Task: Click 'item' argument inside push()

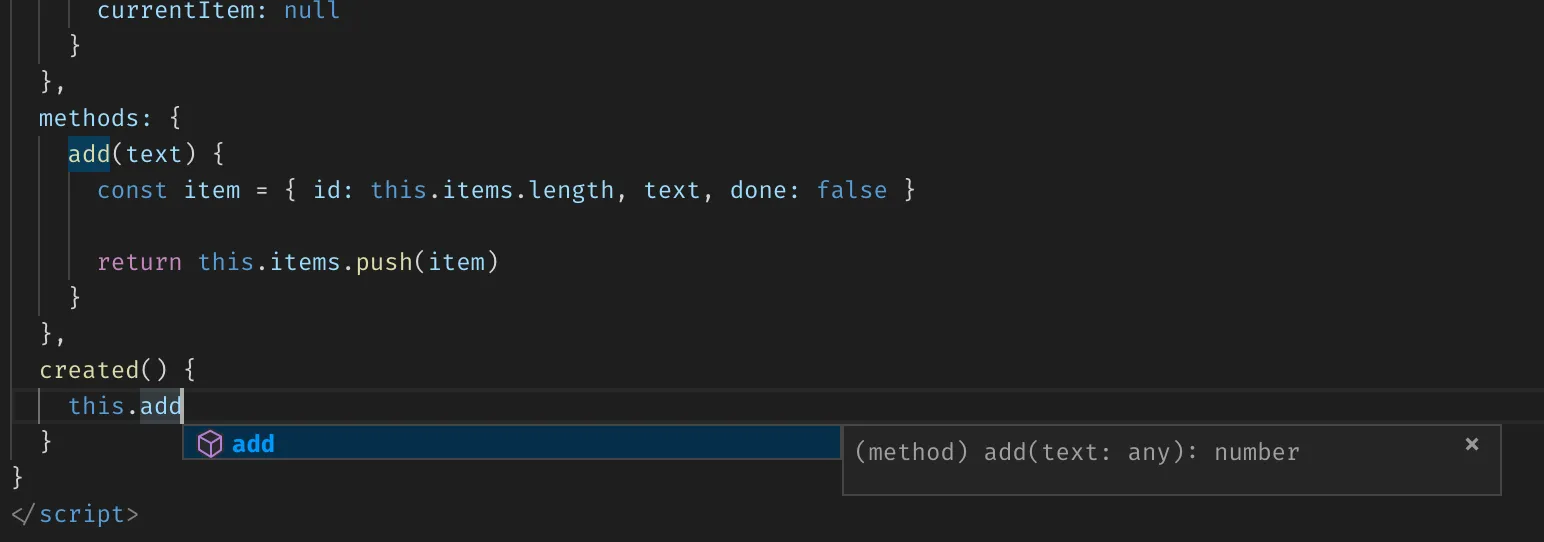Action: click(456, 262)
